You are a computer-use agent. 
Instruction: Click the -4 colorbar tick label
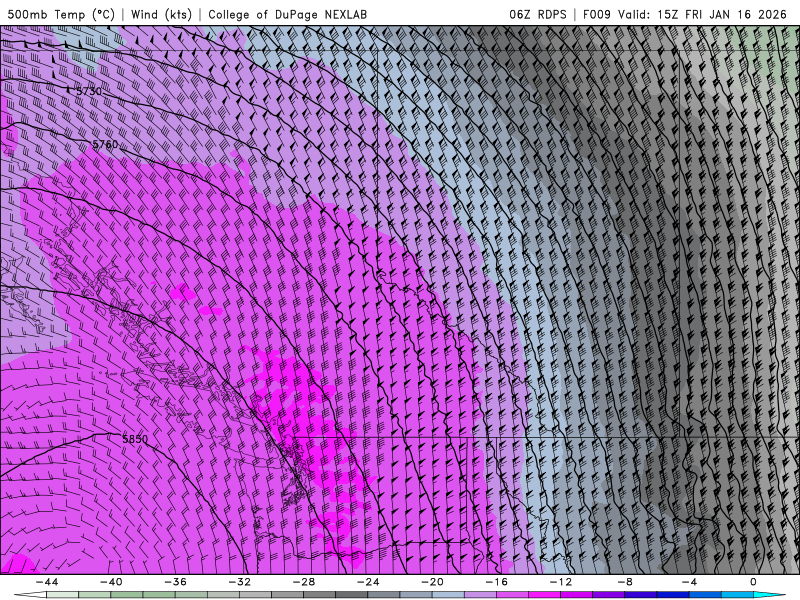pos(689,582)
